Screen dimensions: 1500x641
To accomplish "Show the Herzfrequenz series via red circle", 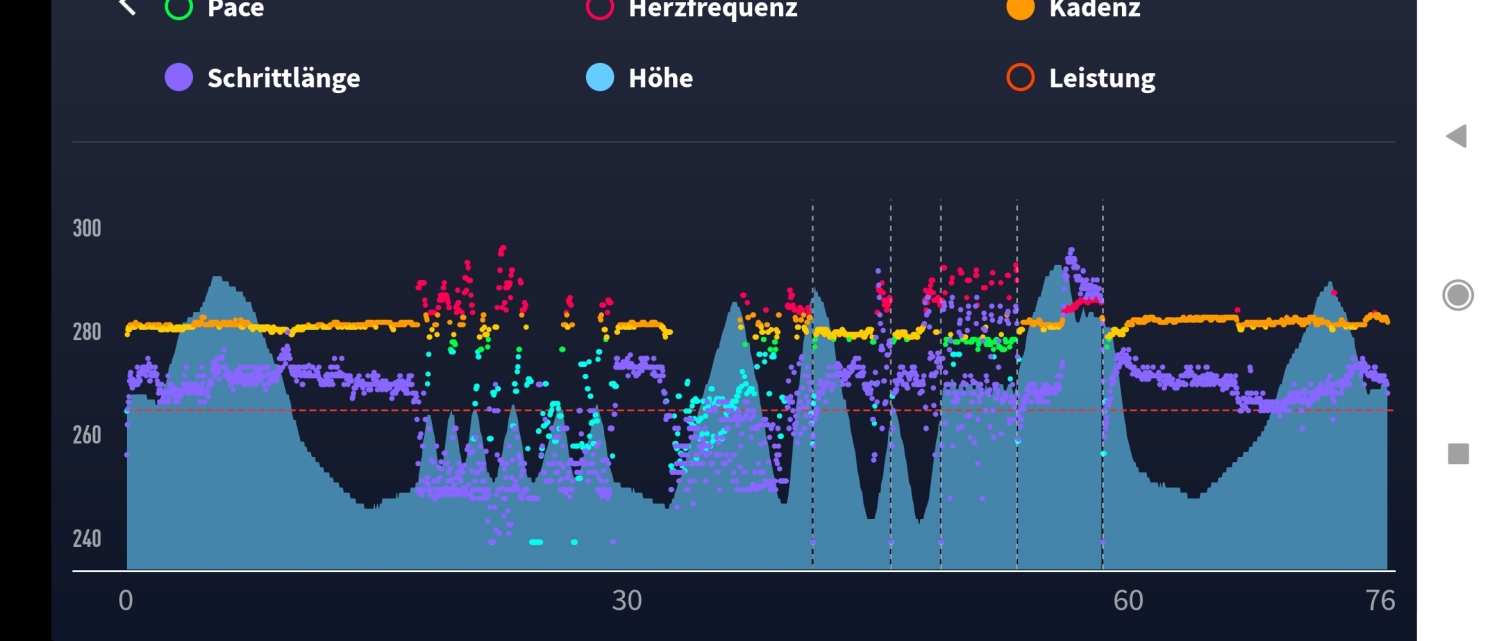I will click(600, 9).
